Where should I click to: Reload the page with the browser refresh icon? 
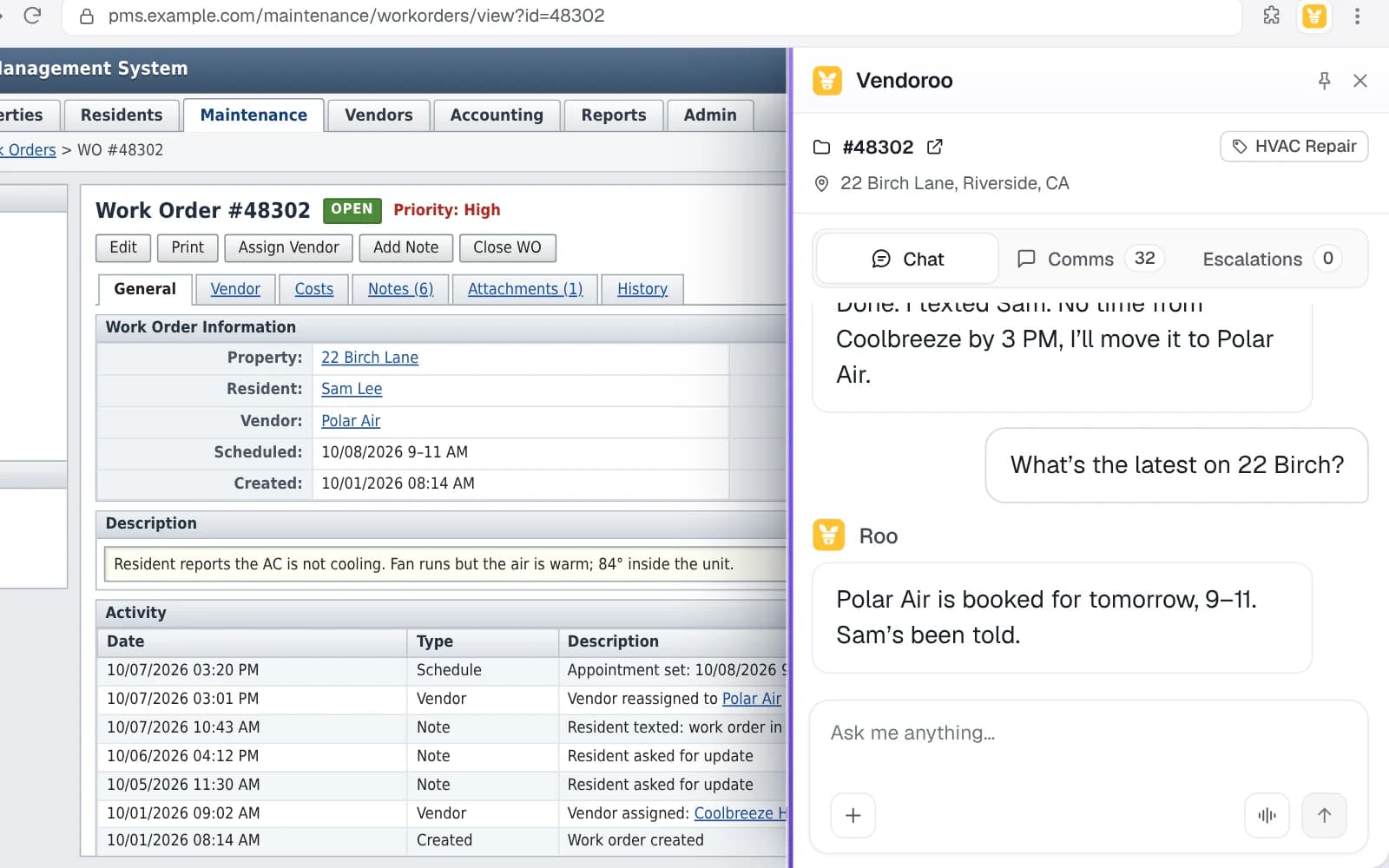32,16
